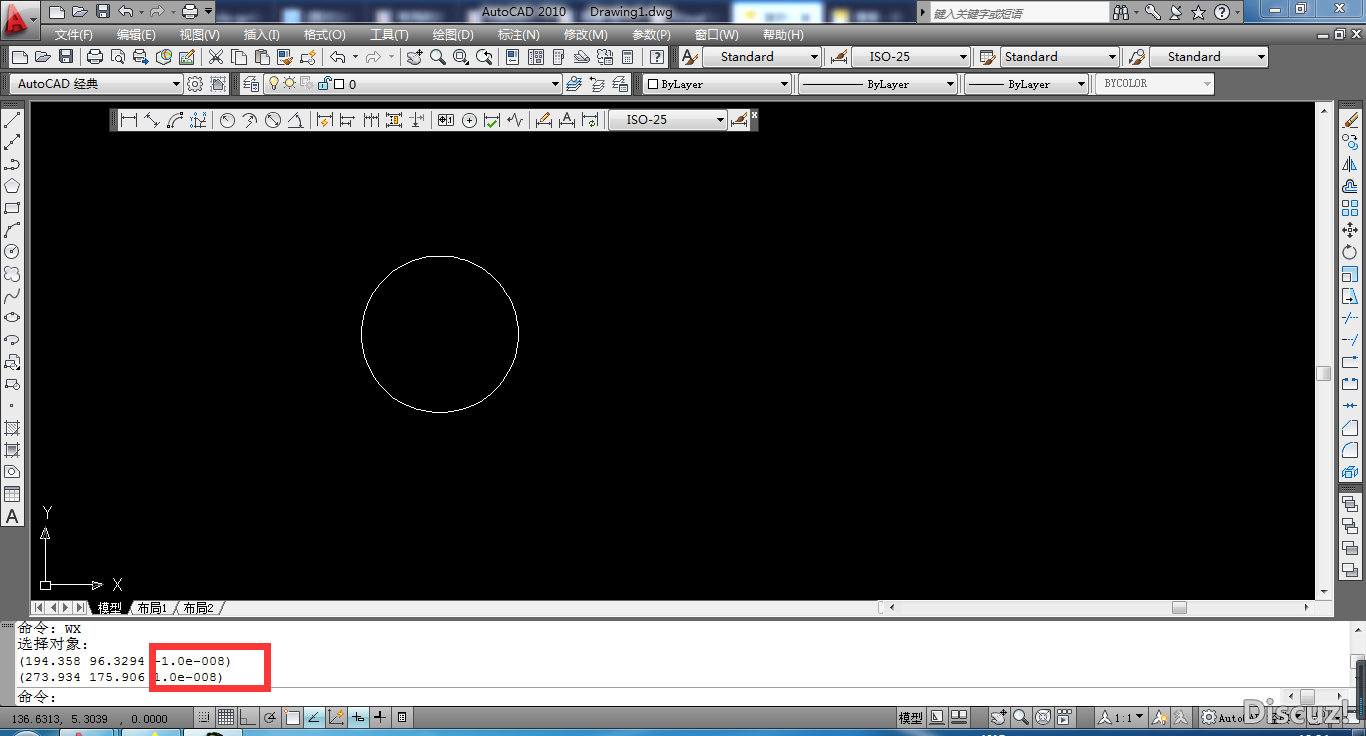Open the multileader style Standard dropdown
1366x736 pixels.
(x=1209, y=57)
